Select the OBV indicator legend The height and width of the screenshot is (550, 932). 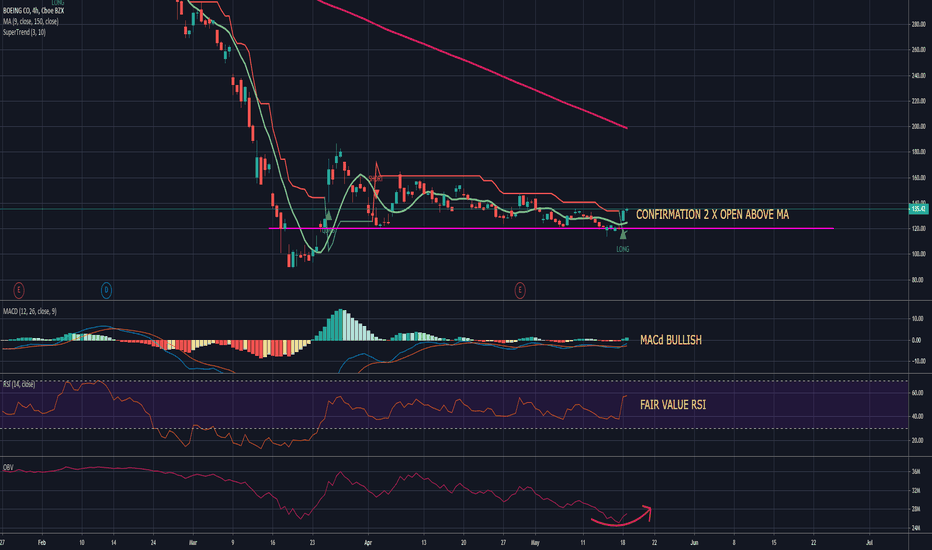pos(8,468)
